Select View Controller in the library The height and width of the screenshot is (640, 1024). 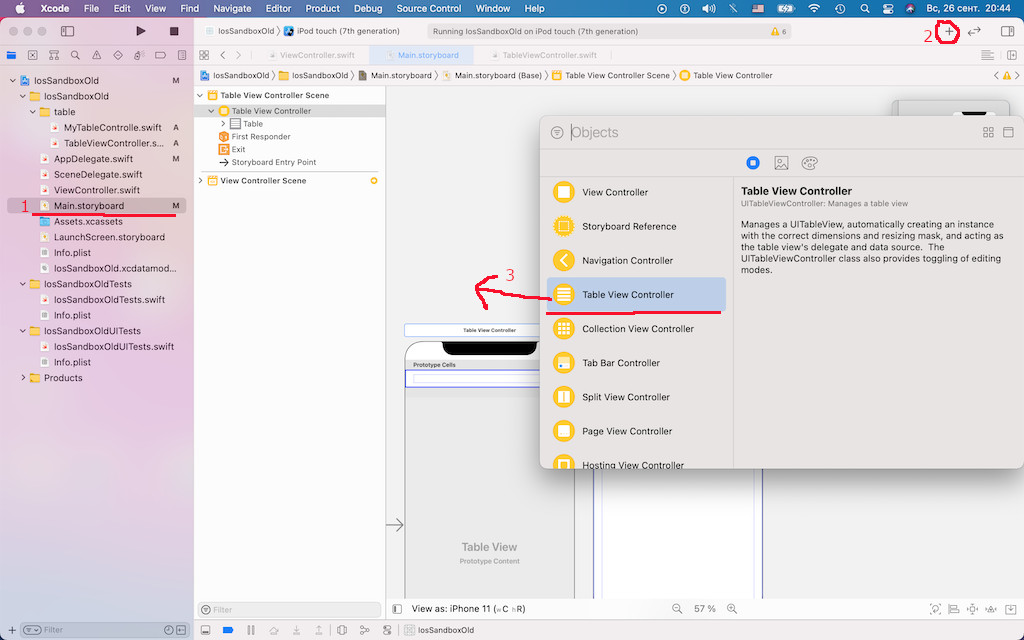pos(636,193)
